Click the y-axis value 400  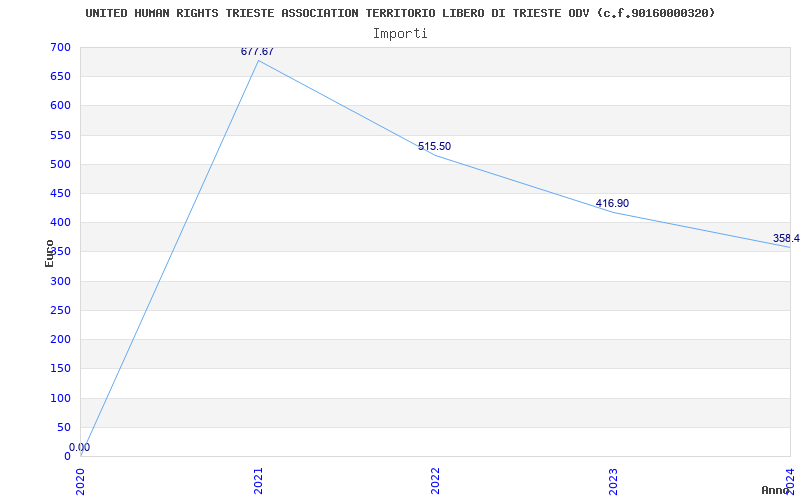point(61,222)
